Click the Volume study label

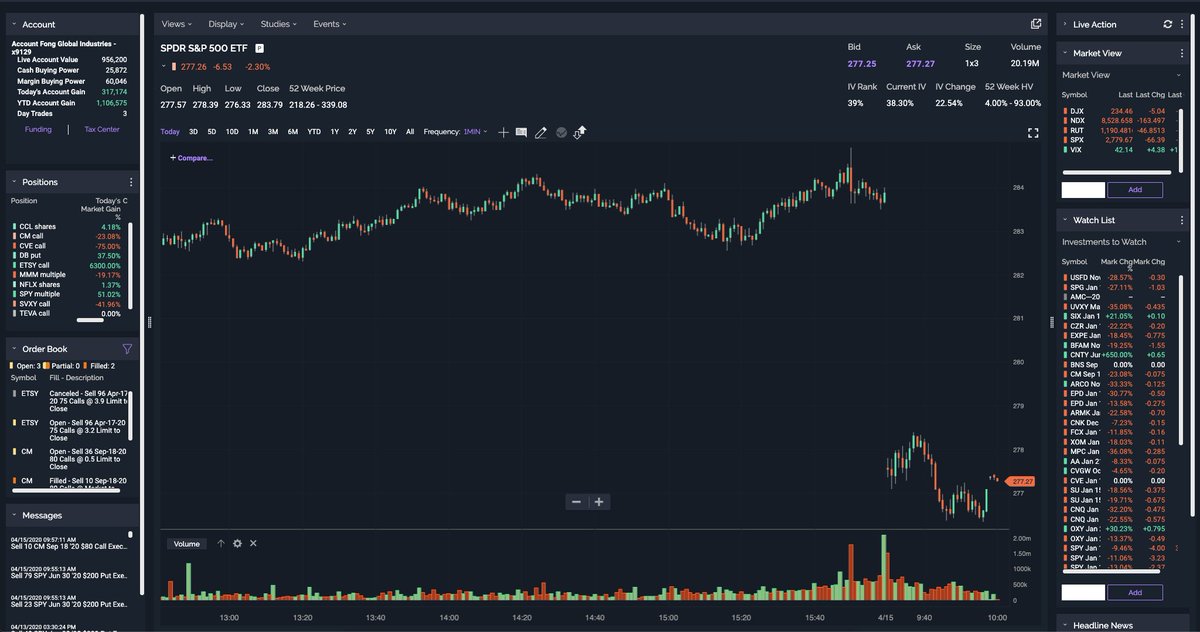187,544
